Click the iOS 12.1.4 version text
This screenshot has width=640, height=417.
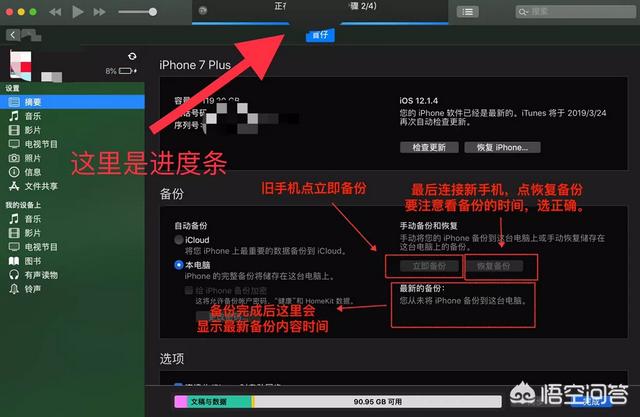419,101
